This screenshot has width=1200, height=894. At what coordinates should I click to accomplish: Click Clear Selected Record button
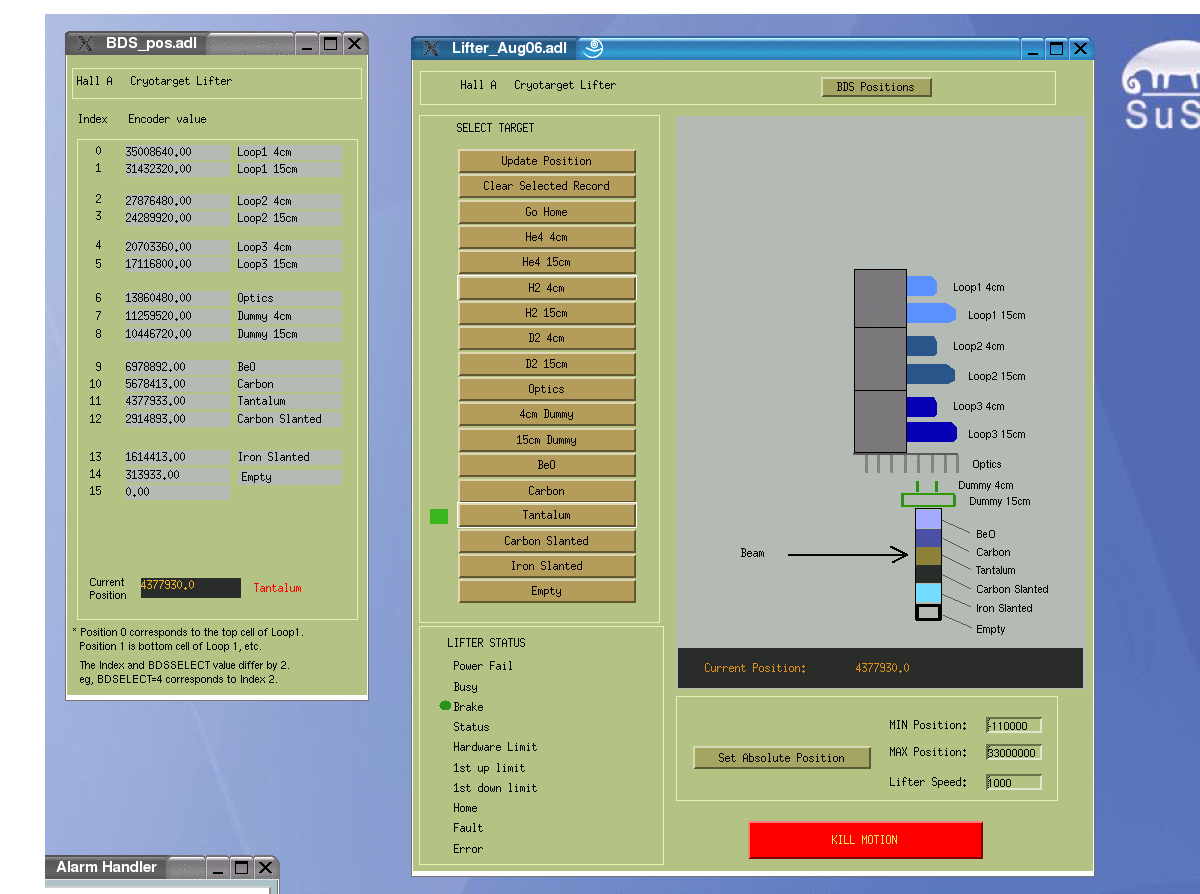tap(547, 186)
